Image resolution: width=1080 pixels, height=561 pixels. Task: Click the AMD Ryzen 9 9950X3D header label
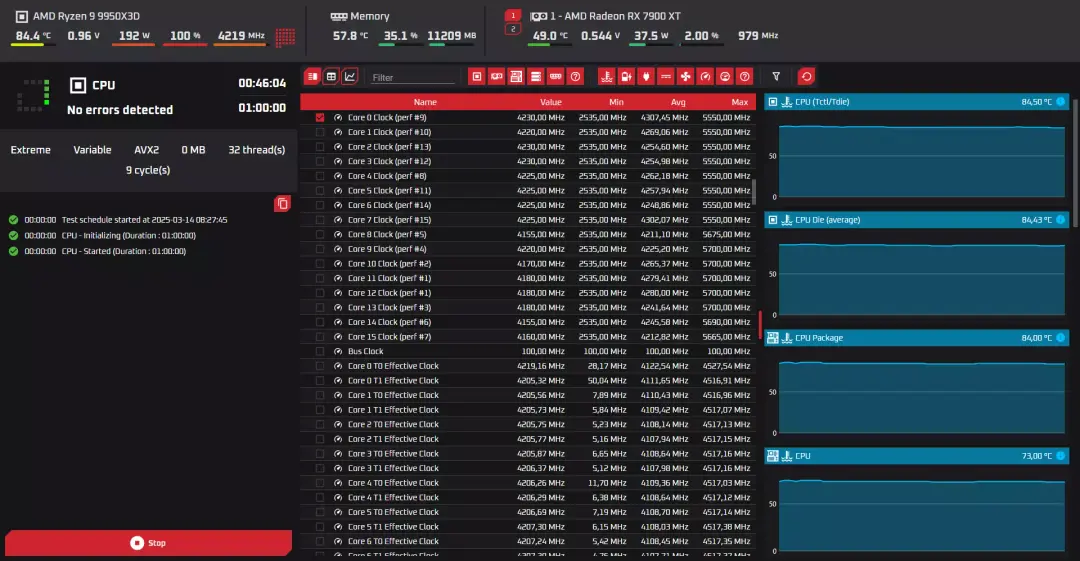[86, 16]
